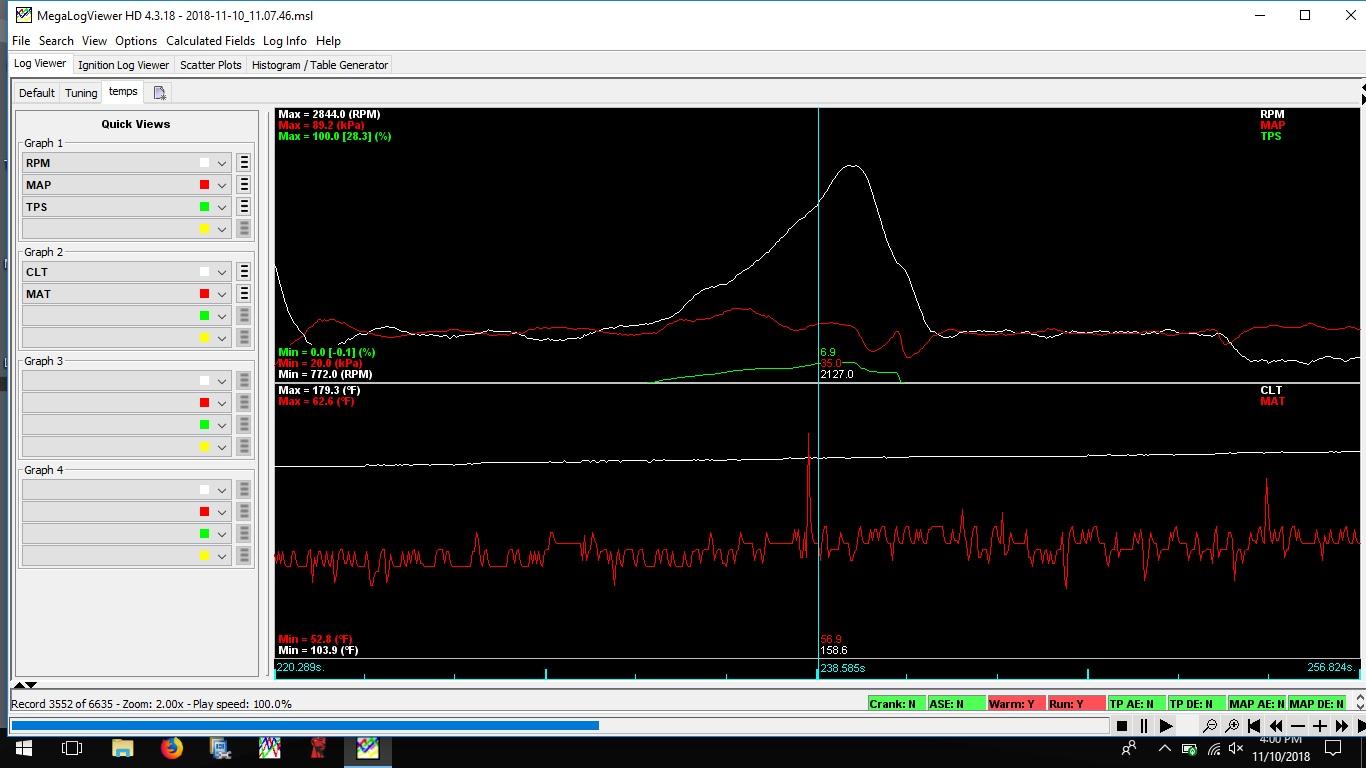Jump to beginning of the log

pyautogui.click(x=1254, y=726)
